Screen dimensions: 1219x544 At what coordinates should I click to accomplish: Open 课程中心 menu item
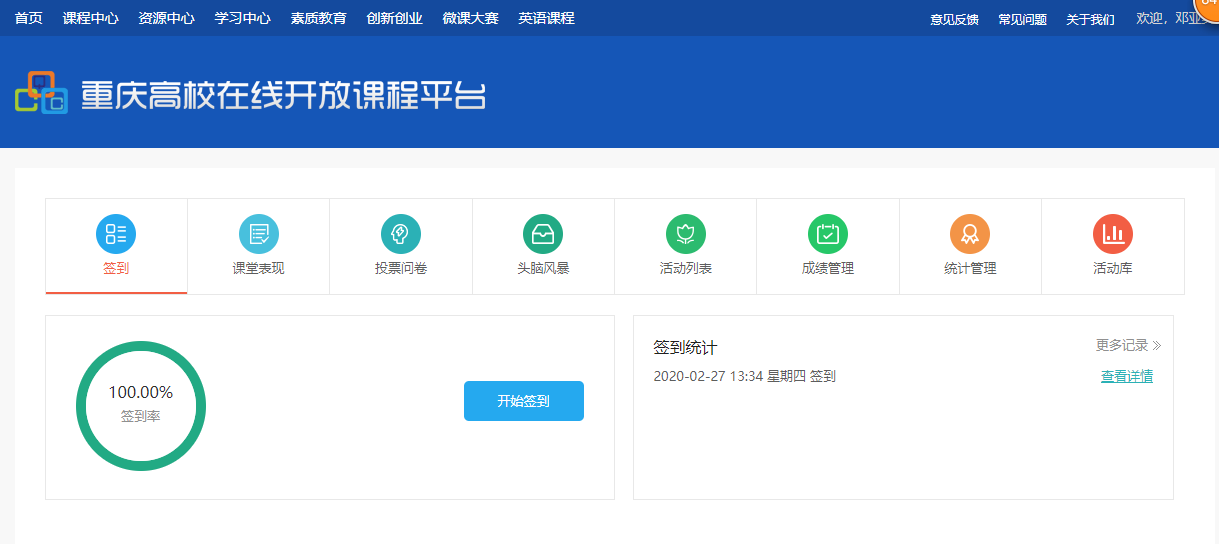coord(90,18)
